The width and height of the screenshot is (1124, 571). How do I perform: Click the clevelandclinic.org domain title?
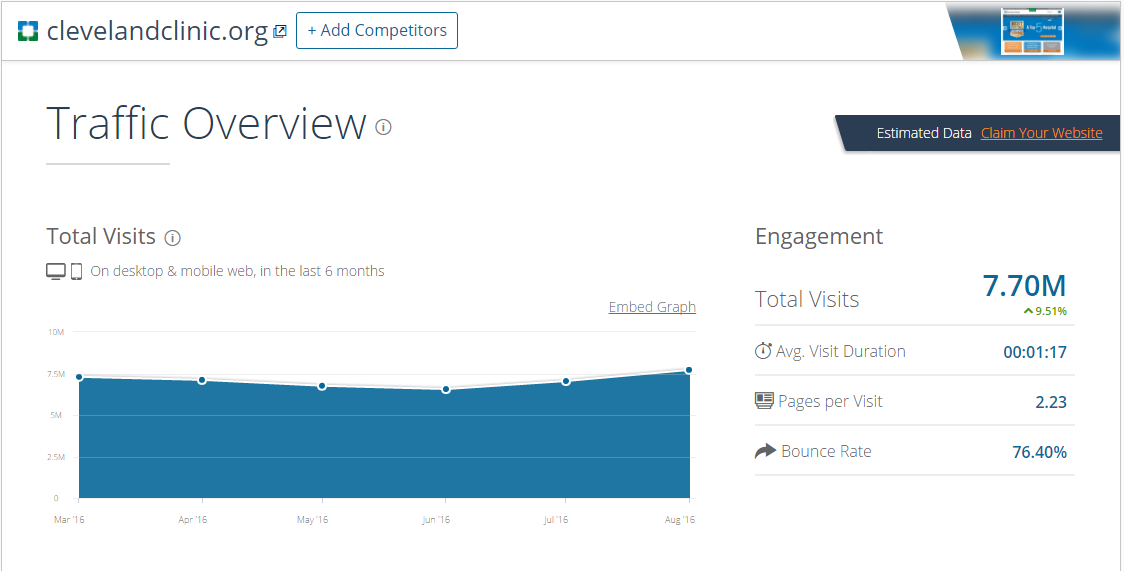coord(157,31)
